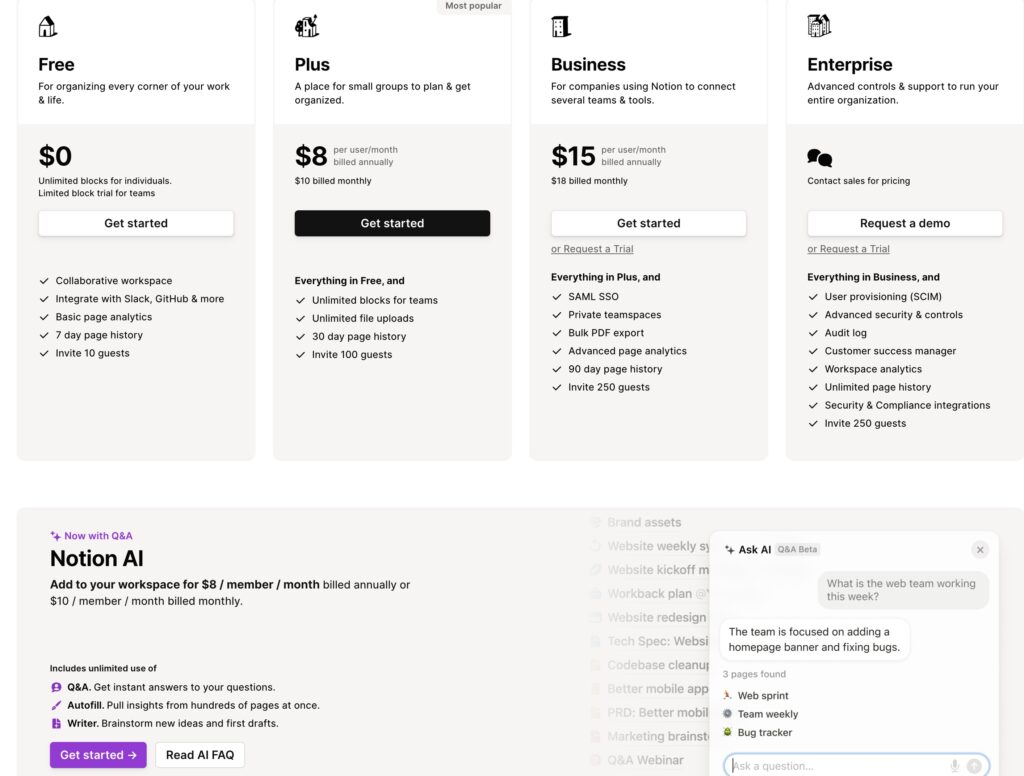Screen dimensions: 1024x776
Task: Click the PRD: Better mobile list item
Action: coord(650,713)
